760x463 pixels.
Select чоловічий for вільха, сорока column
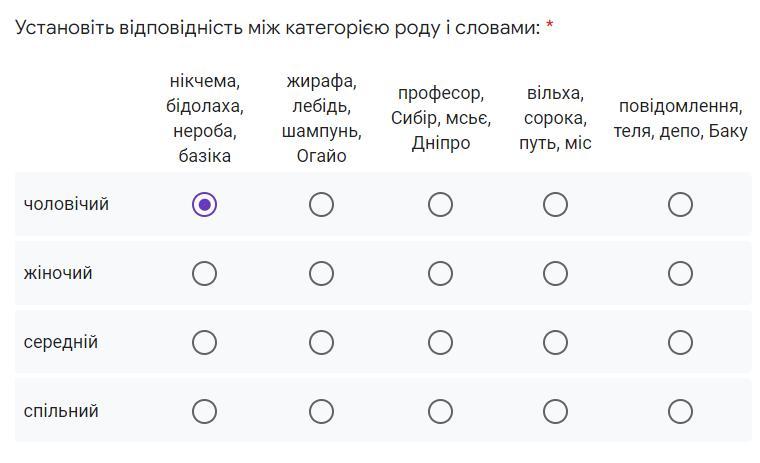coord(555,204)
